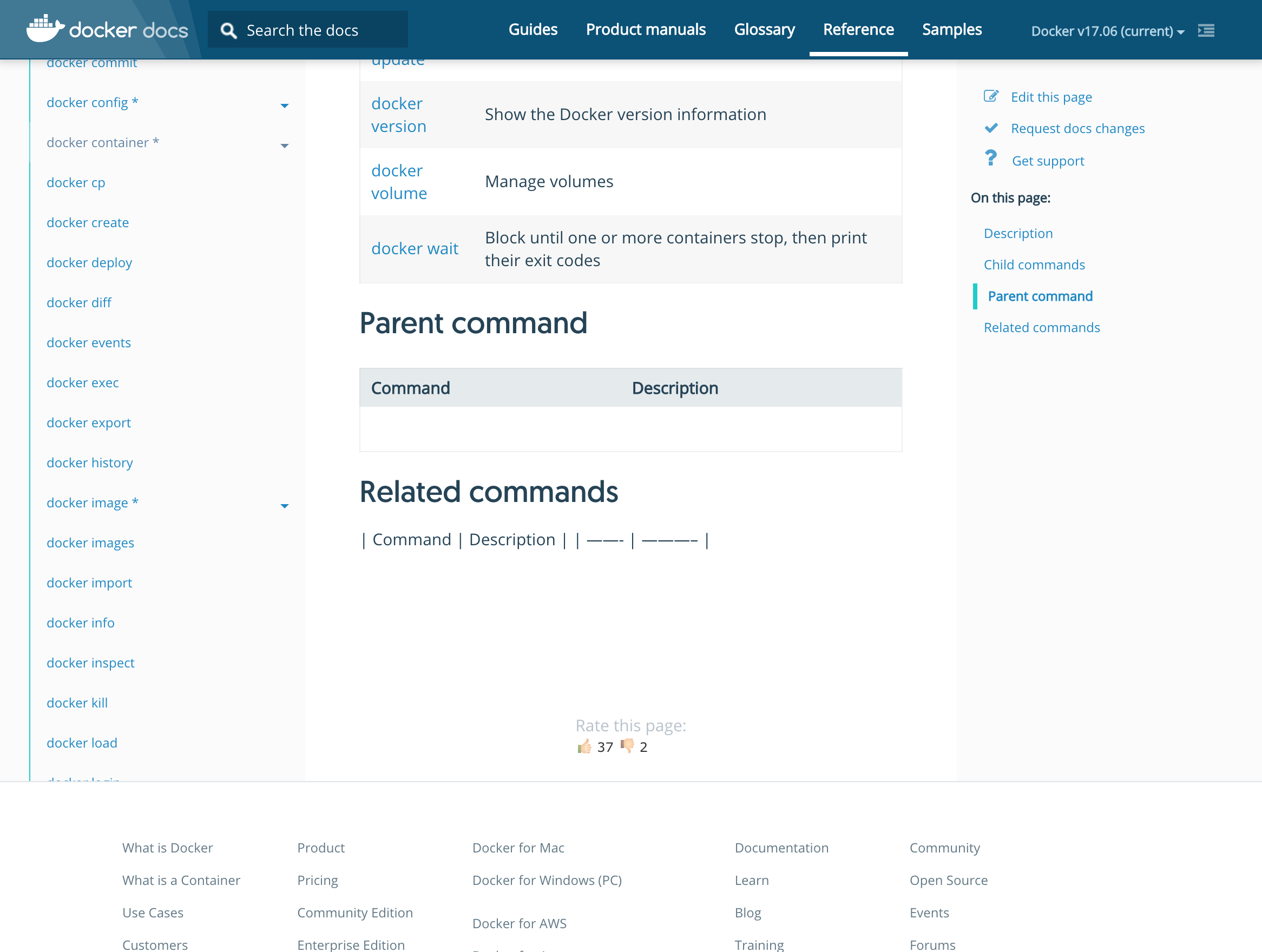1262x952 pixels.
Task: Click Community Edition footer link
Action: coord(355,913)
